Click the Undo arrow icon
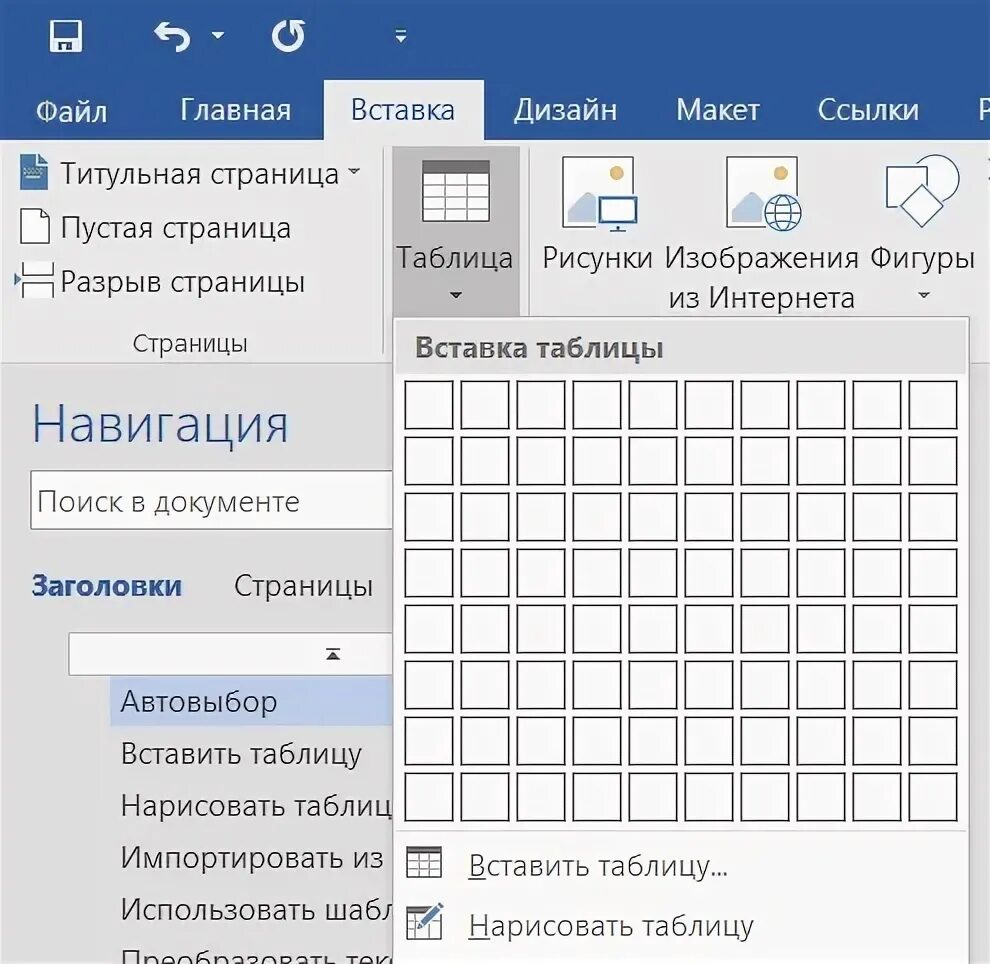The width and height of the screenshot is (990, 964). (172, 36)
